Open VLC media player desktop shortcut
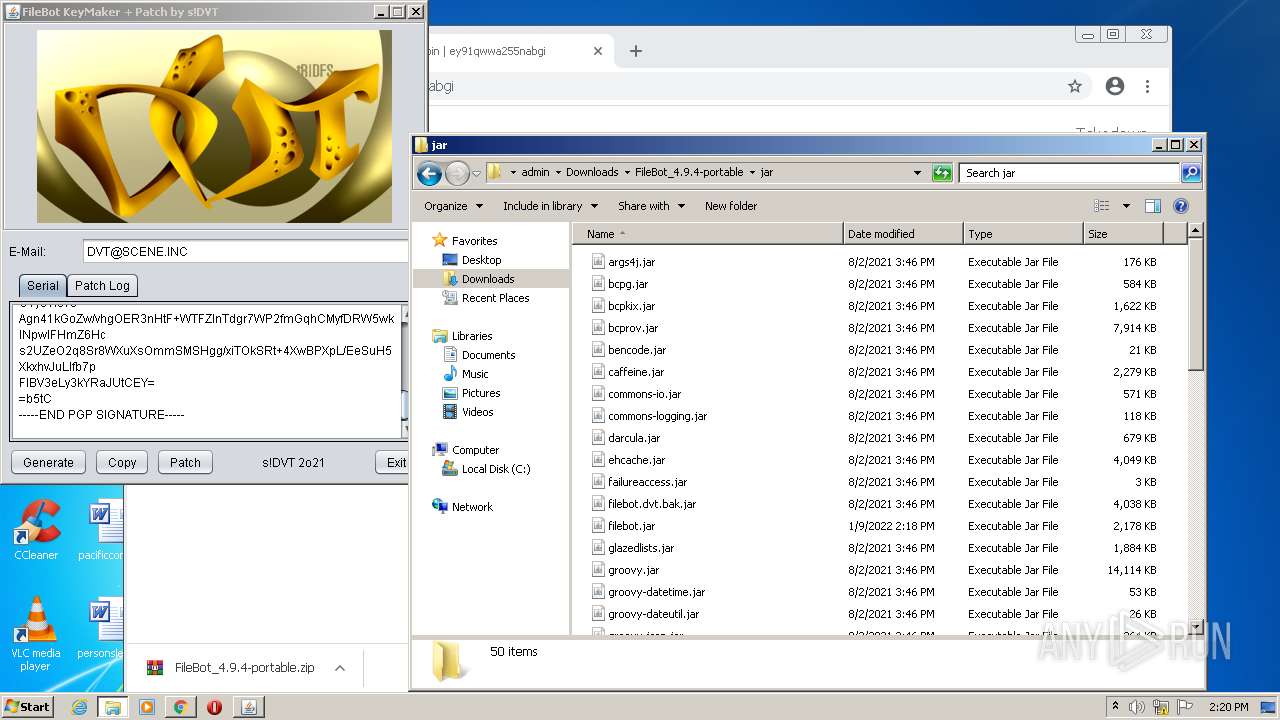This screenshot has width=1280, height=720. [36, 634]
